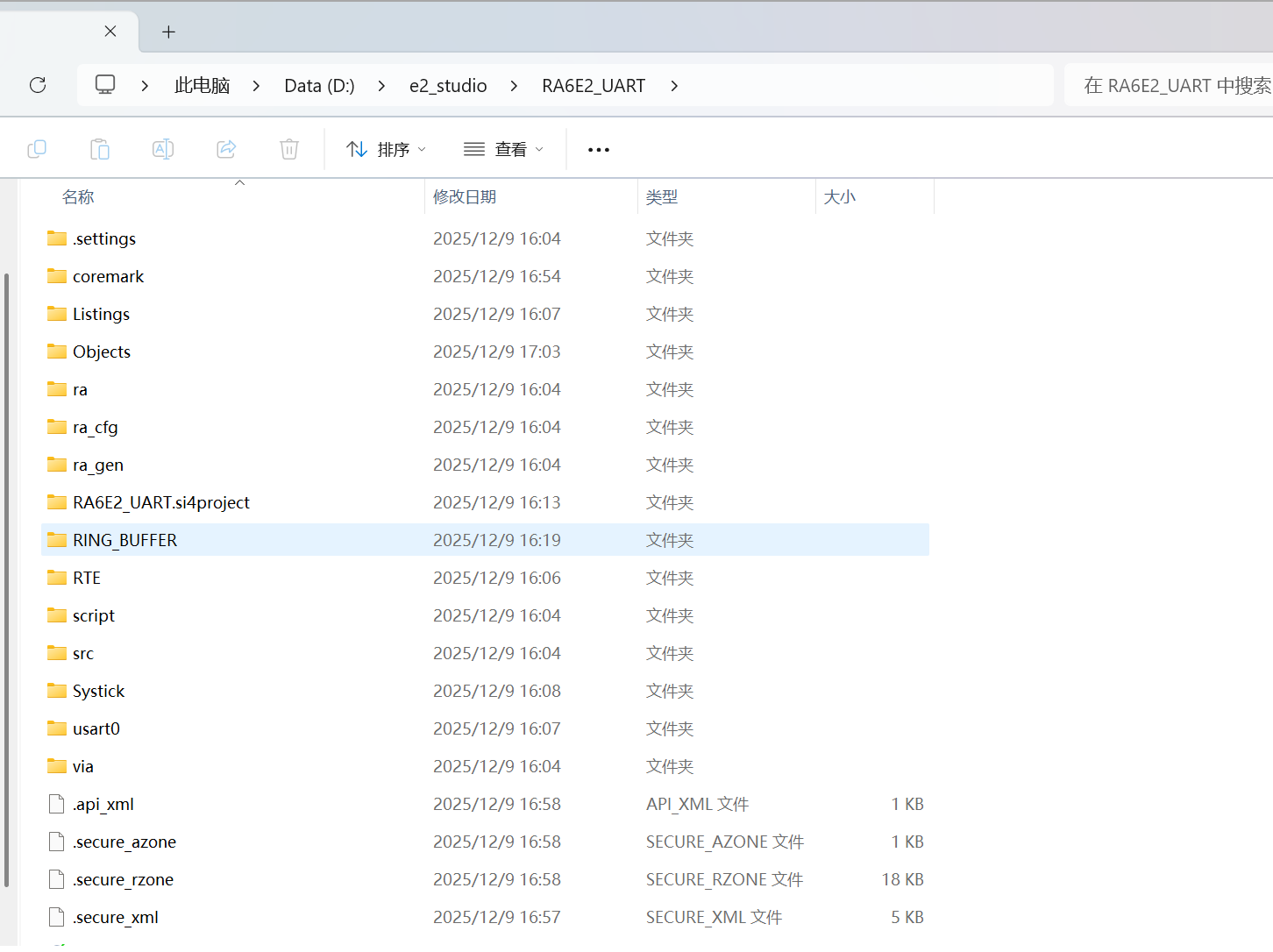Select the Objects folder name
The height and width of the screenshot is (952, 1273).
pyautogui.click(x=102, y=352)
